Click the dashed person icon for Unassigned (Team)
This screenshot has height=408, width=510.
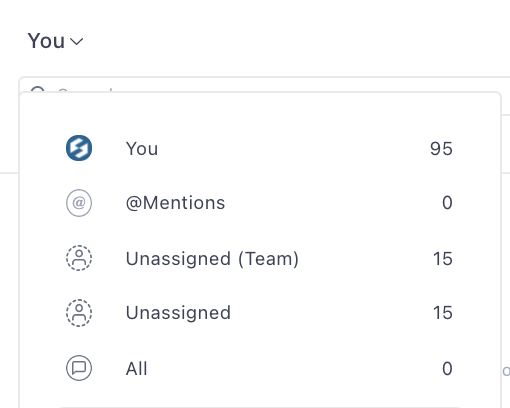click(x=79, y=258)
